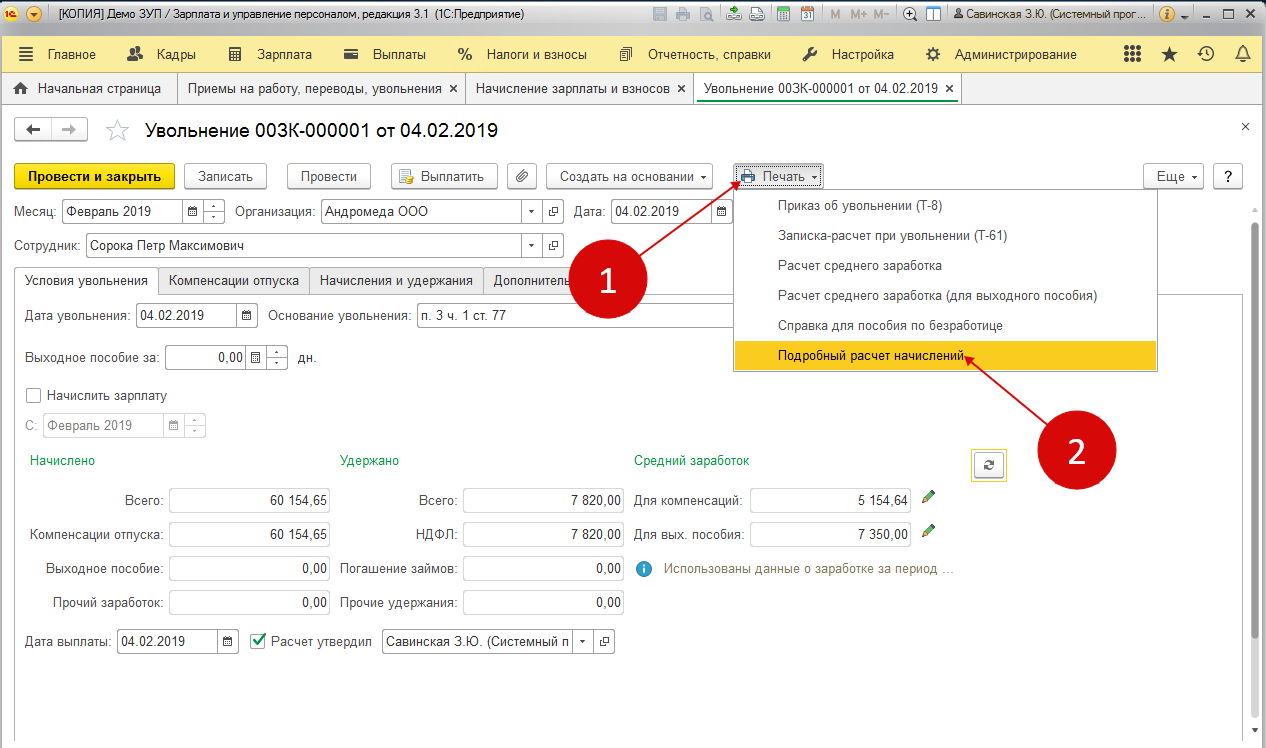Open Налоги и взносы section
Screen dimensions: 1266x748
tap(522, 54)
